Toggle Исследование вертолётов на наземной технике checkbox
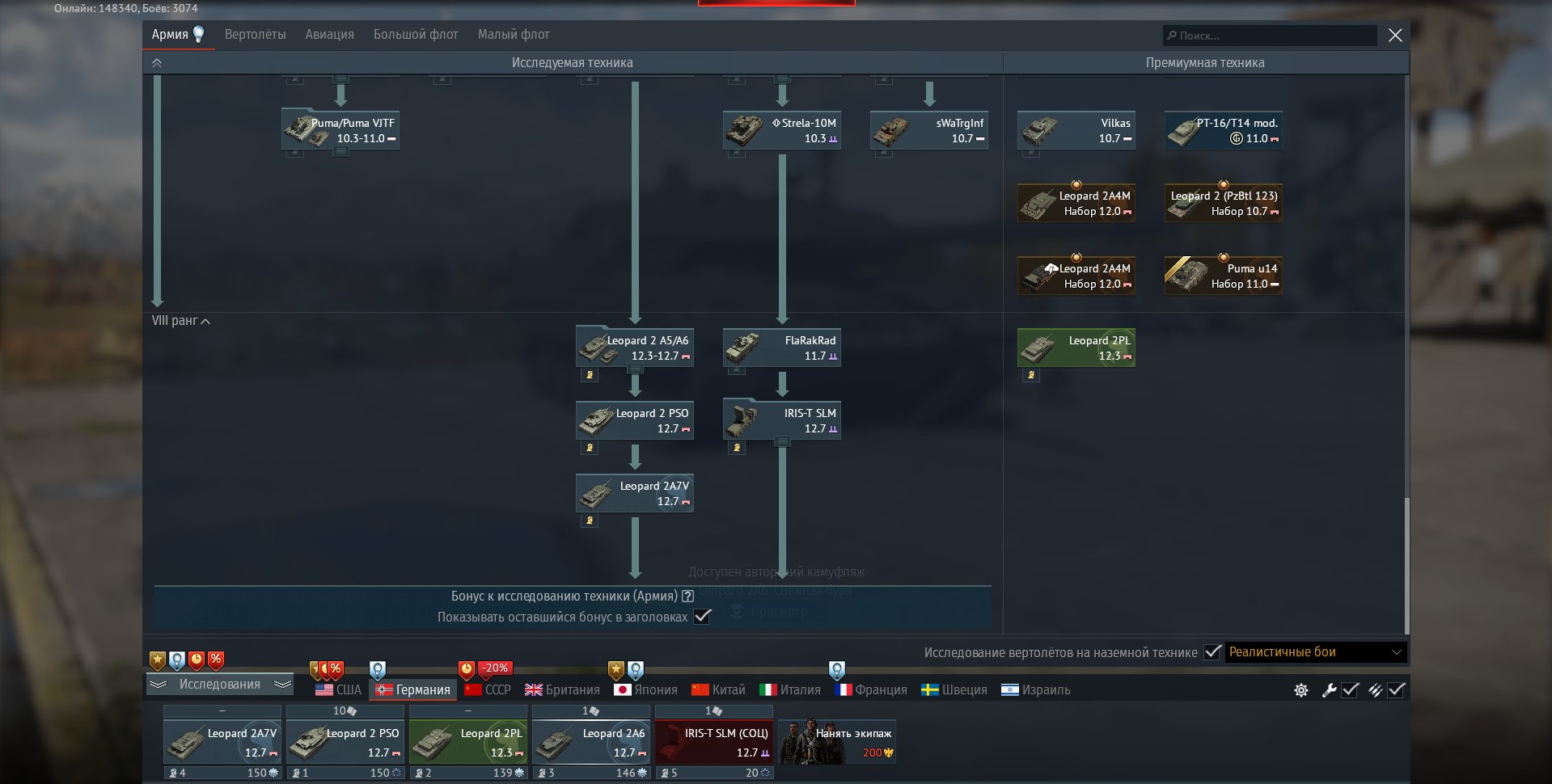Image resolution: width=1552 pixels, height=784 pixels. (1212, 652)
